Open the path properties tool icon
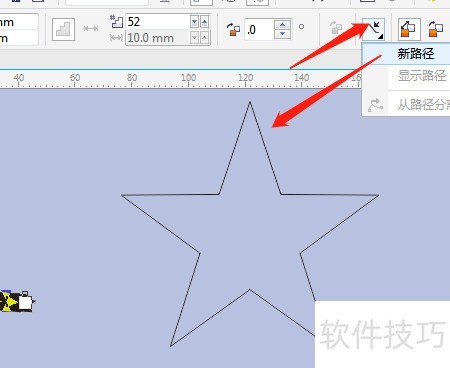 point(373,29)
